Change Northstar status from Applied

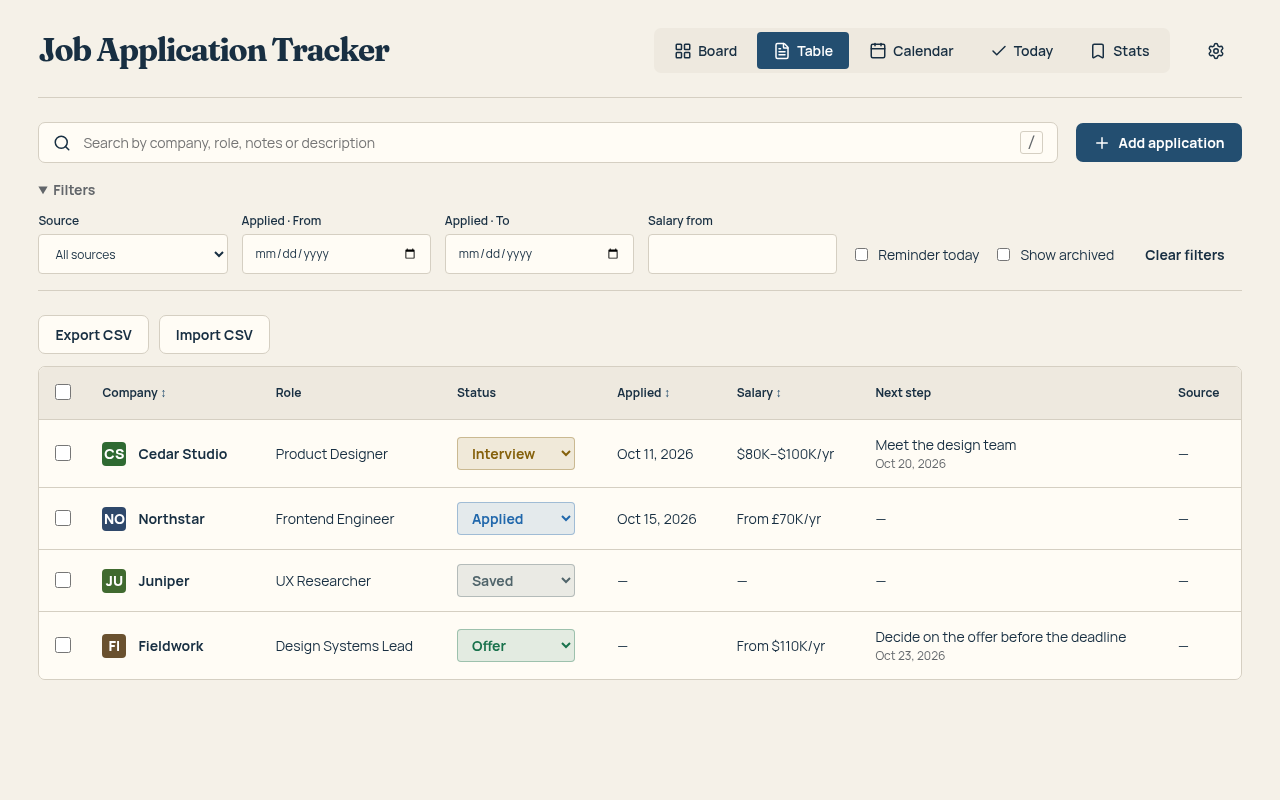[516, 519]
